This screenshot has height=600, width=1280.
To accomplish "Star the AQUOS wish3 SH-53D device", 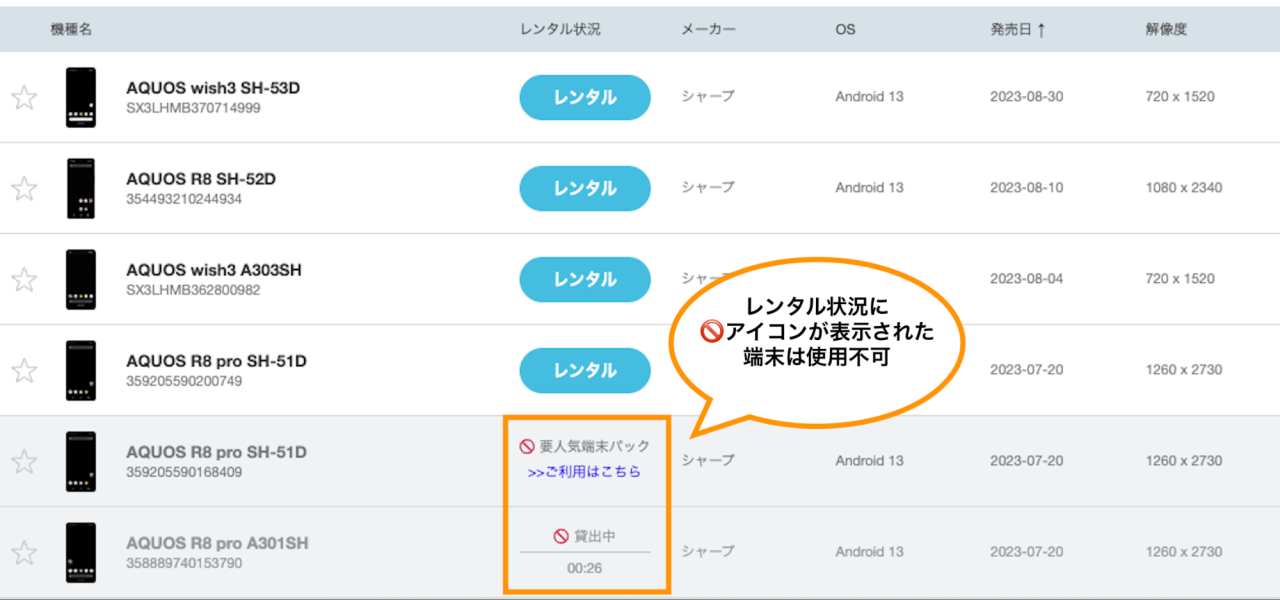I will click(24, 98).
